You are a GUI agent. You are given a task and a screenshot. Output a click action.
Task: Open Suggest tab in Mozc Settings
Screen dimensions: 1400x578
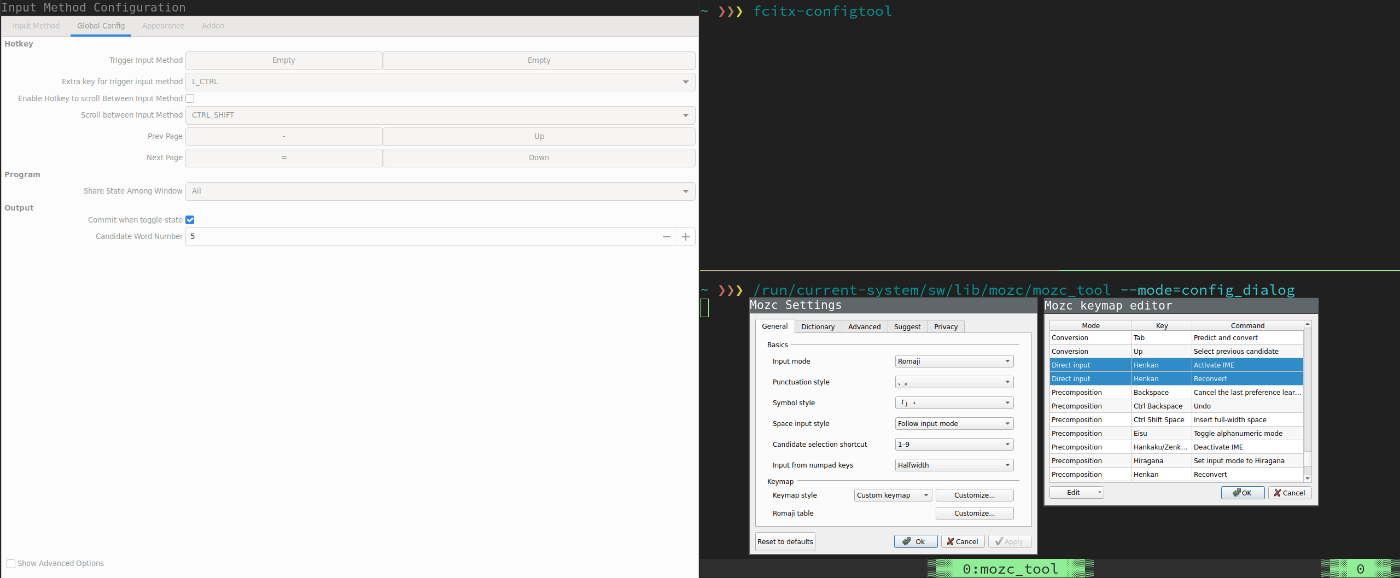click(907, 326)
